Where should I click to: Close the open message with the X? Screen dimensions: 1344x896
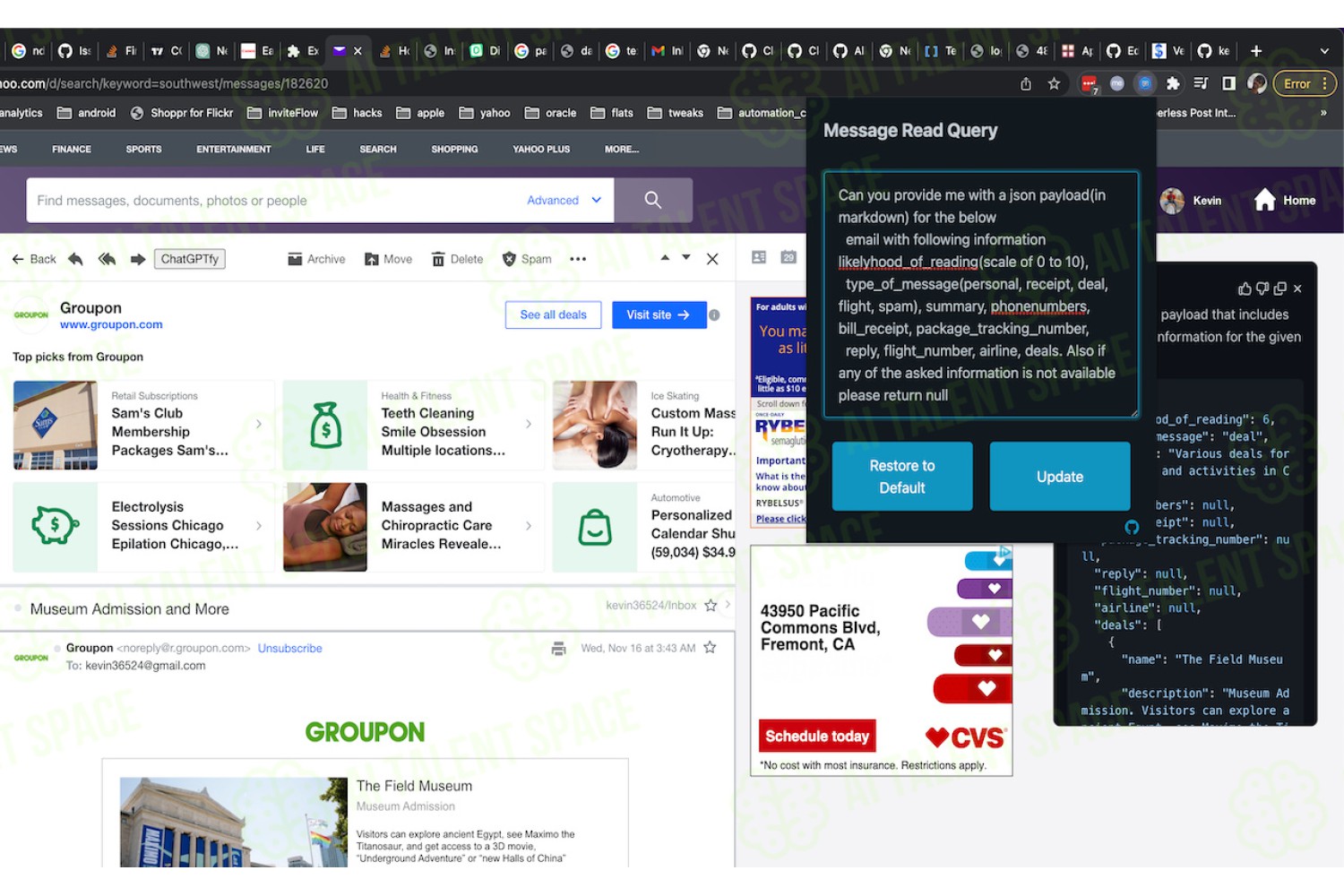coord(712,259)
